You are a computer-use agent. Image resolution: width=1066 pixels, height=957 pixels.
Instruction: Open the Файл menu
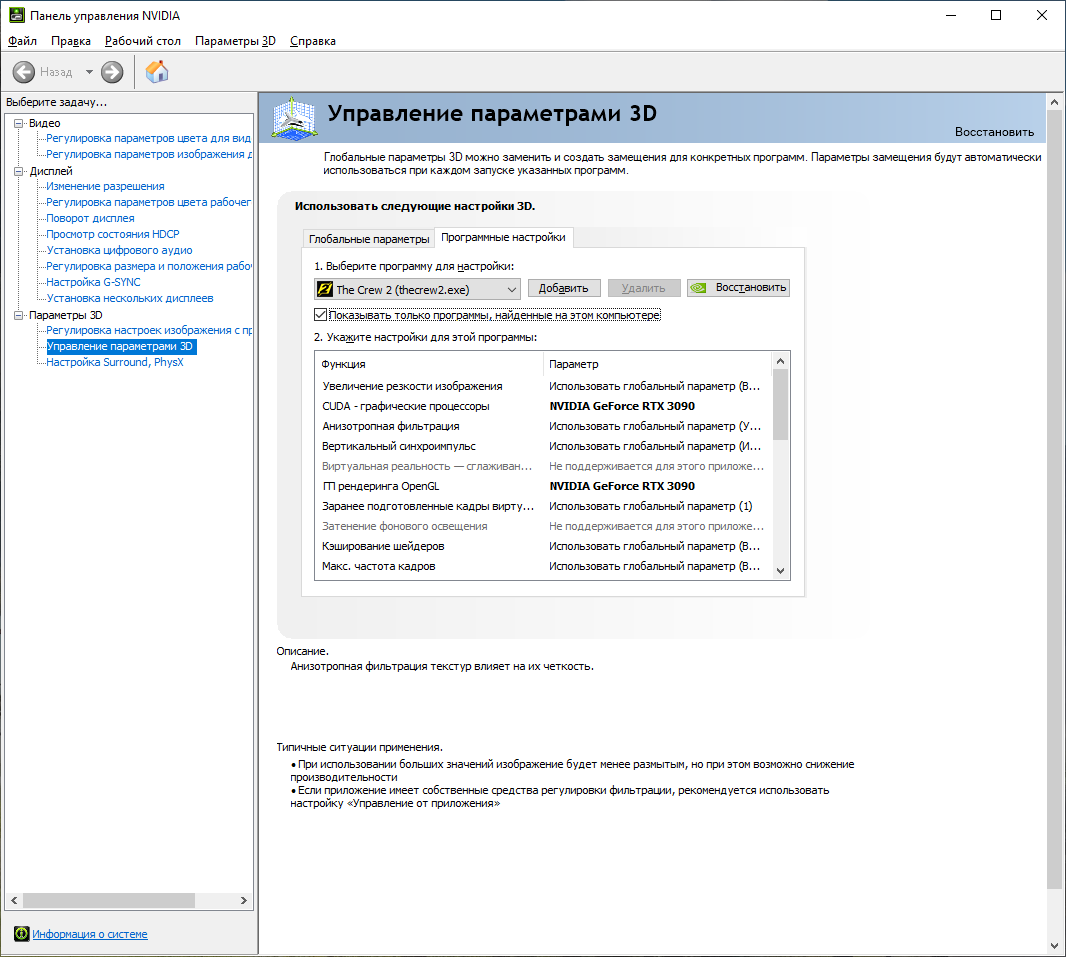(x=22, y=41)
